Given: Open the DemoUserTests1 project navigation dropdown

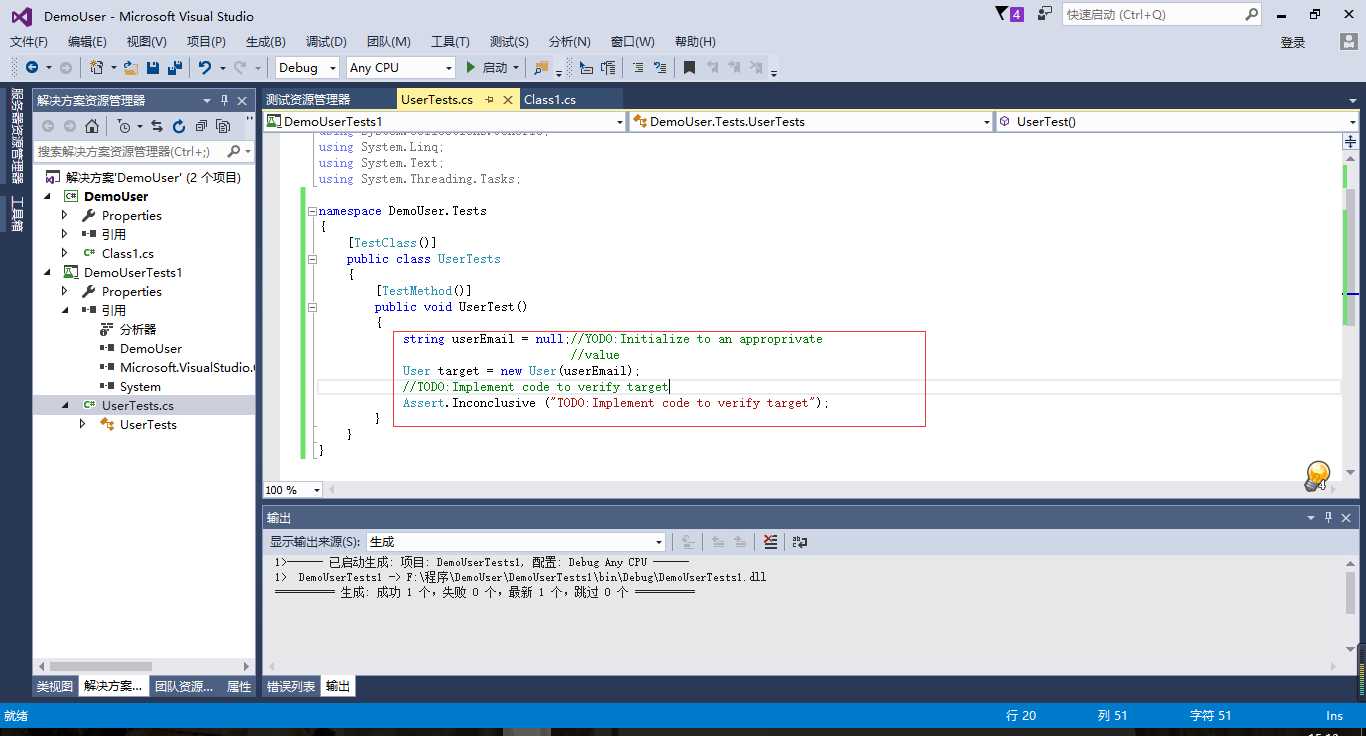Looking at the screenshot, I should point(445,122).
